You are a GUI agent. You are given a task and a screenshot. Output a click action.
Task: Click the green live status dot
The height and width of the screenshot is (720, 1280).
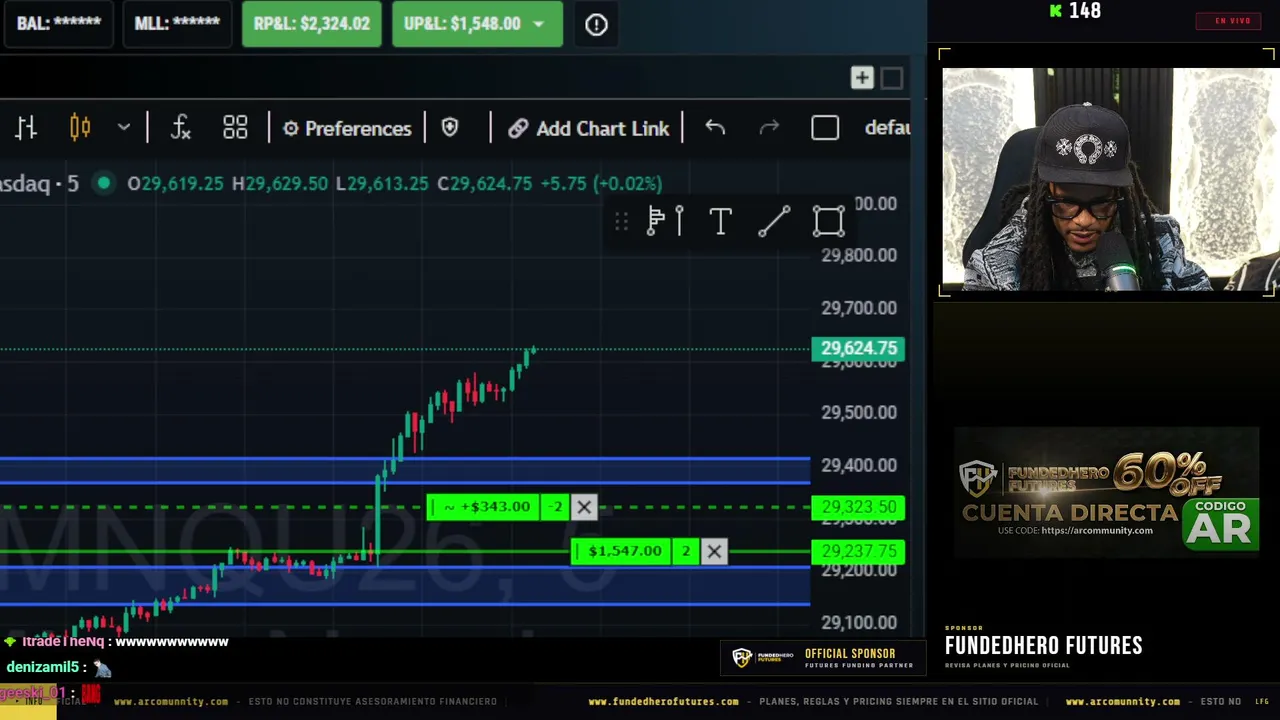(104, 183)
